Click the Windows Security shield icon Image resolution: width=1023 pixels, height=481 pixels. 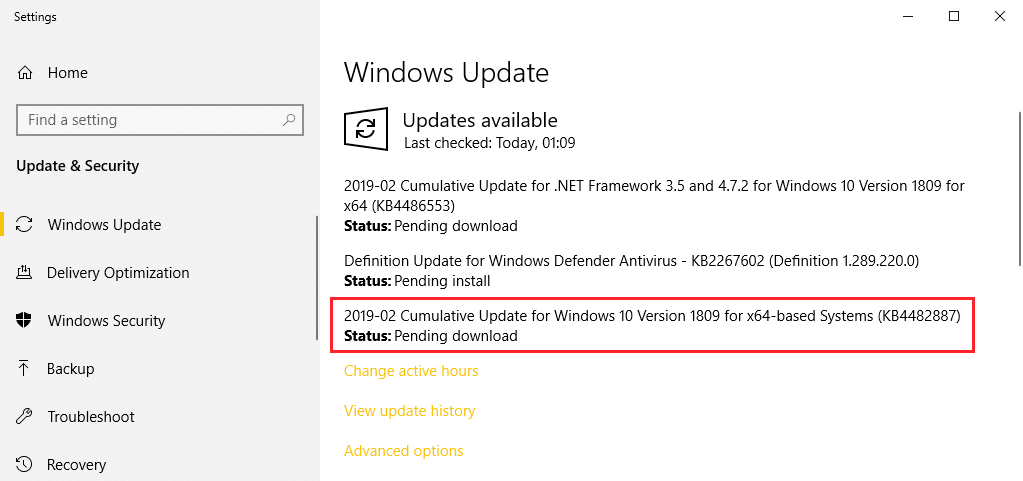click(26, 321)
